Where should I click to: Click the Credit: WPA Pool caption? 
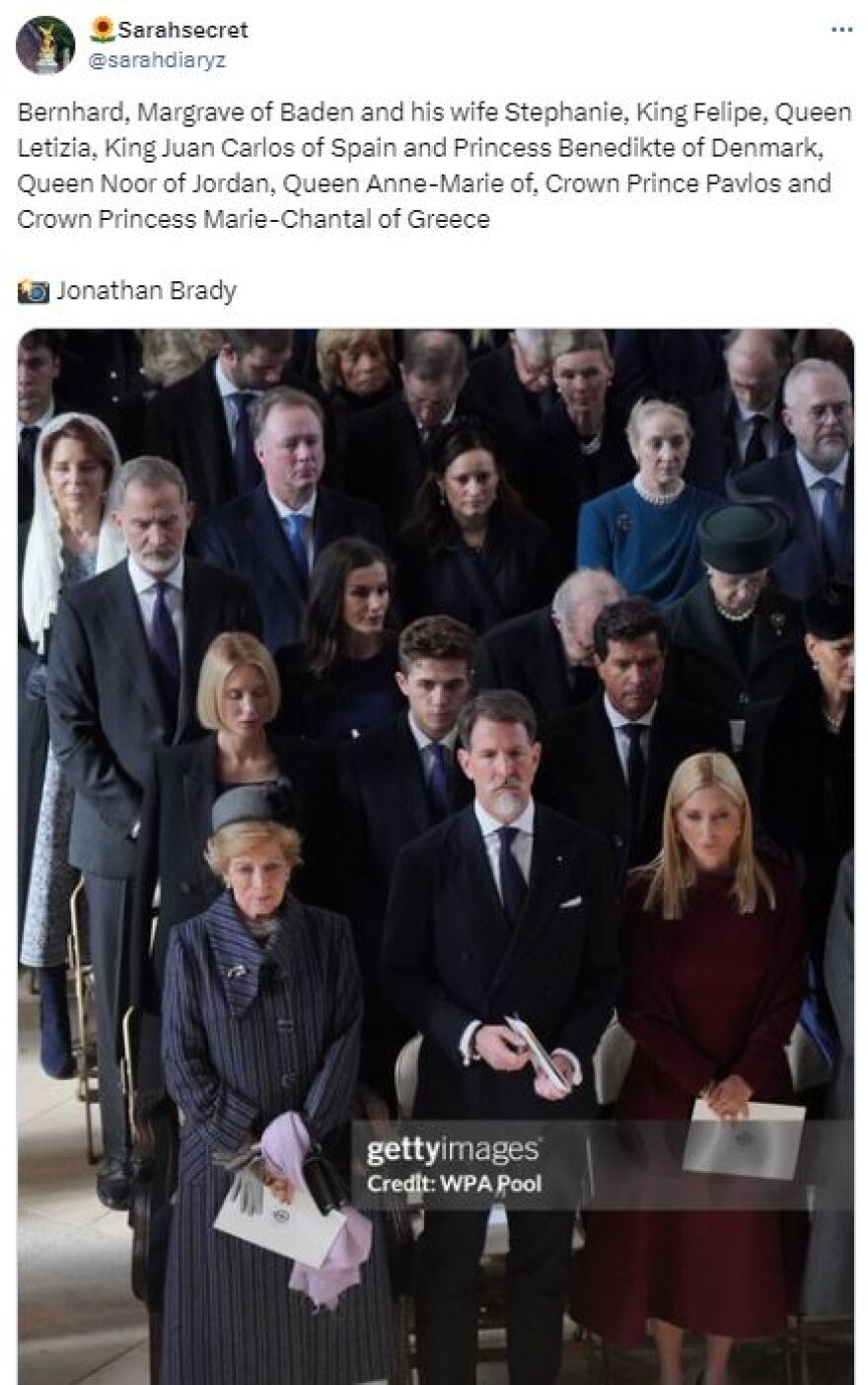[x=453, y=1184]
